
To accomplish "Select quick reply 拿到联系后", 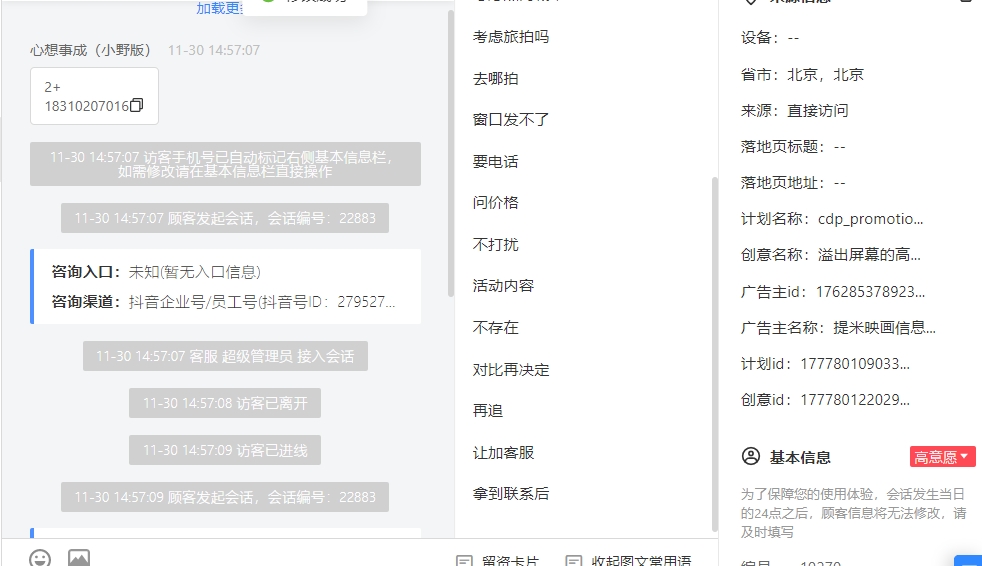I will pyautogui.click(x=510, y=493).
